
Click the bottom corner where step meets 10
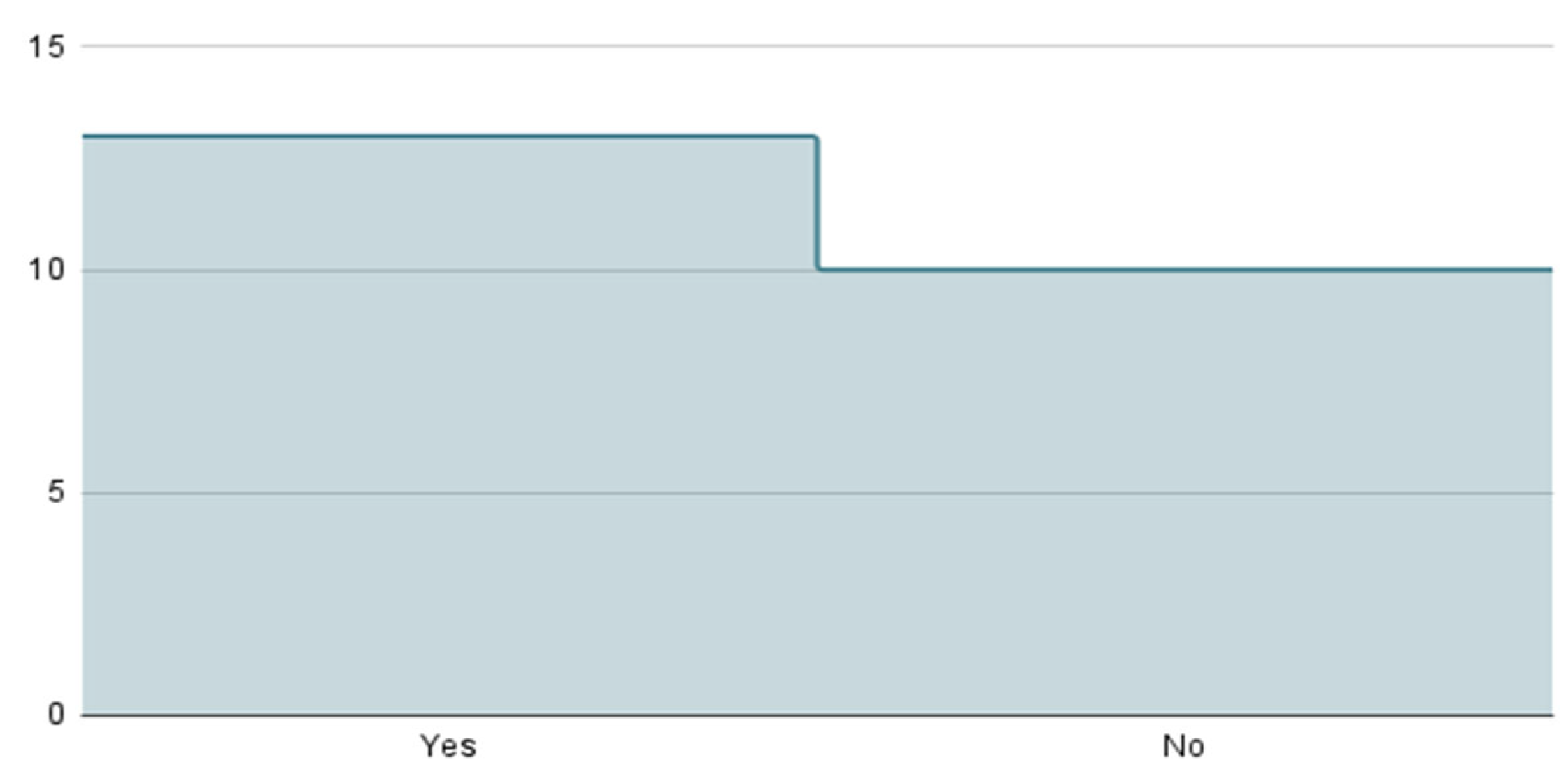click(820, 268)
